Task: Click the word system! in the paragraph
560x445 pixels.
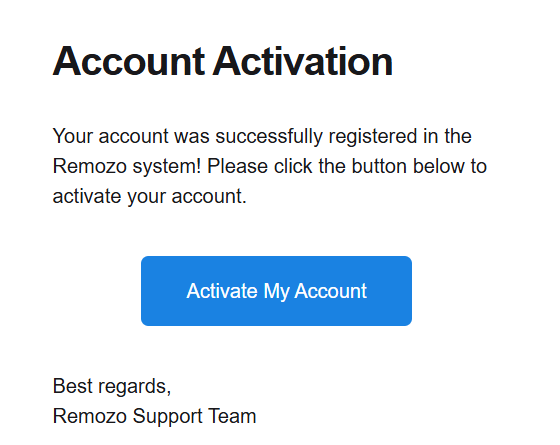Action: point(166,167)
